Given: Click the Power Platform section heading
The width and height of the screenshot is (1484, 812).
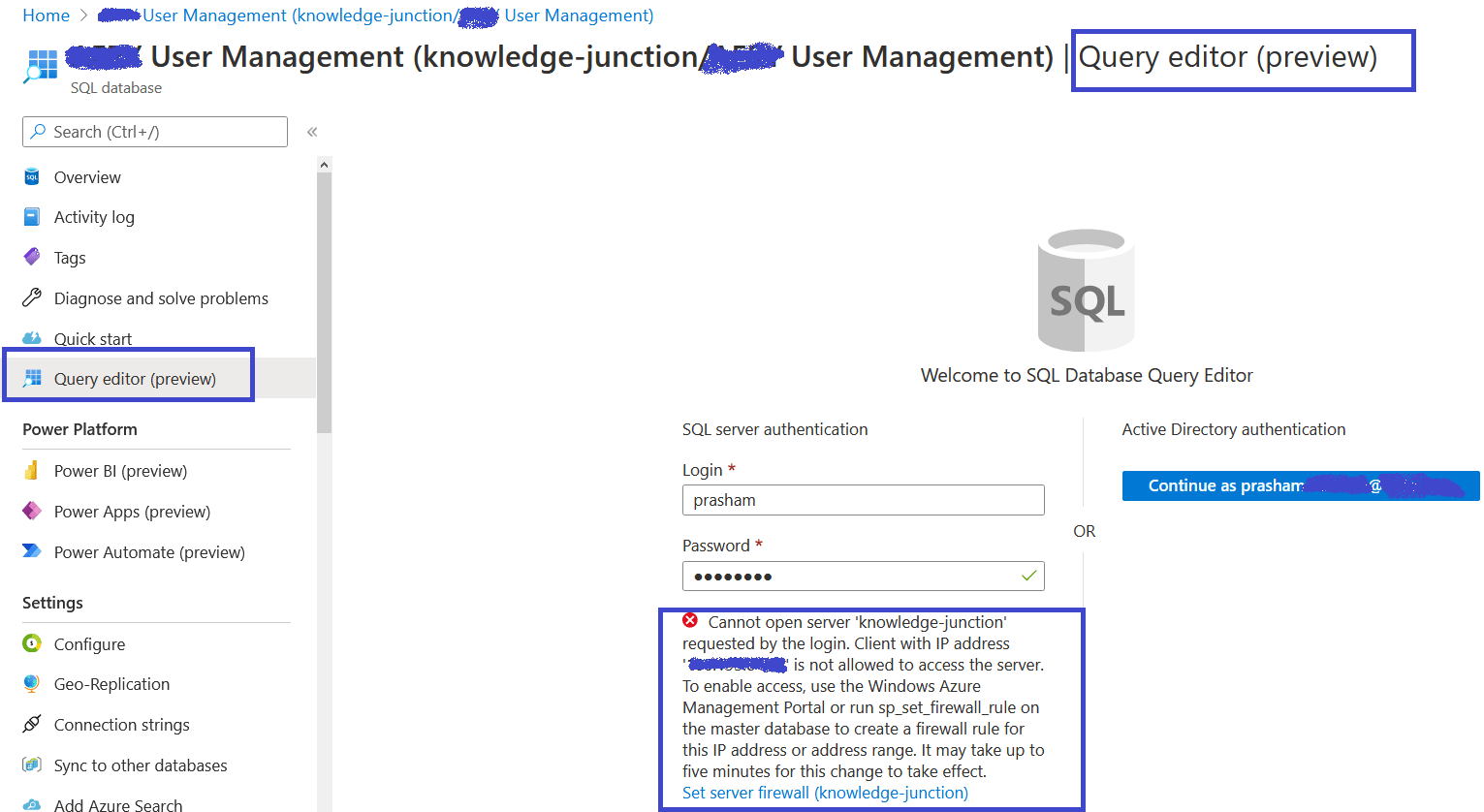Looking at the screenshot, I should tap(79, 429).
